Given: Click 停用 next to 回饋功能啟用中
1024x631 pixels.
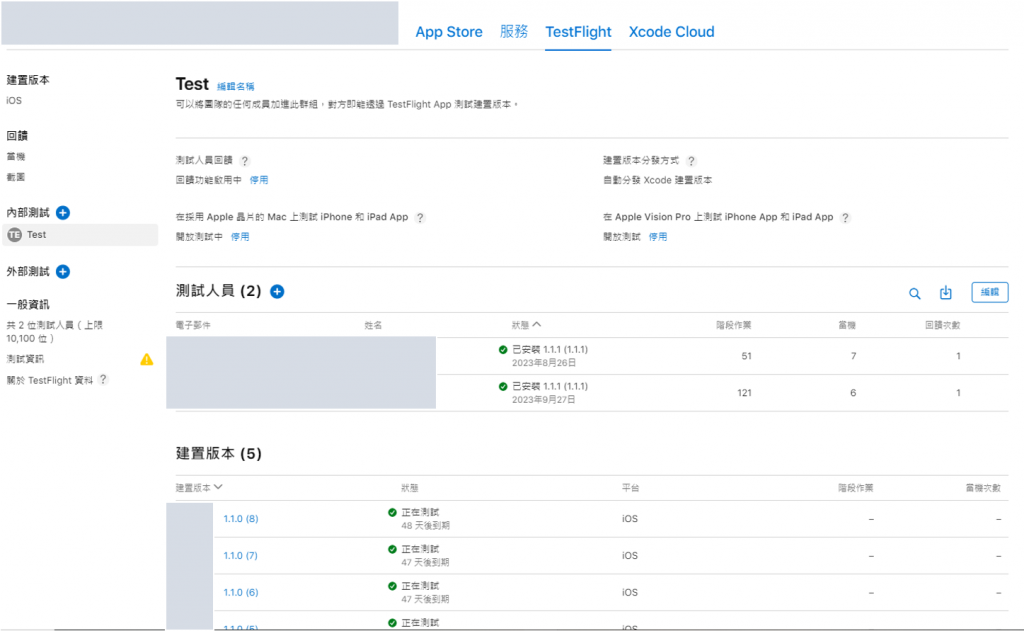Looking at the screenshot, I should tap(259, 180).
